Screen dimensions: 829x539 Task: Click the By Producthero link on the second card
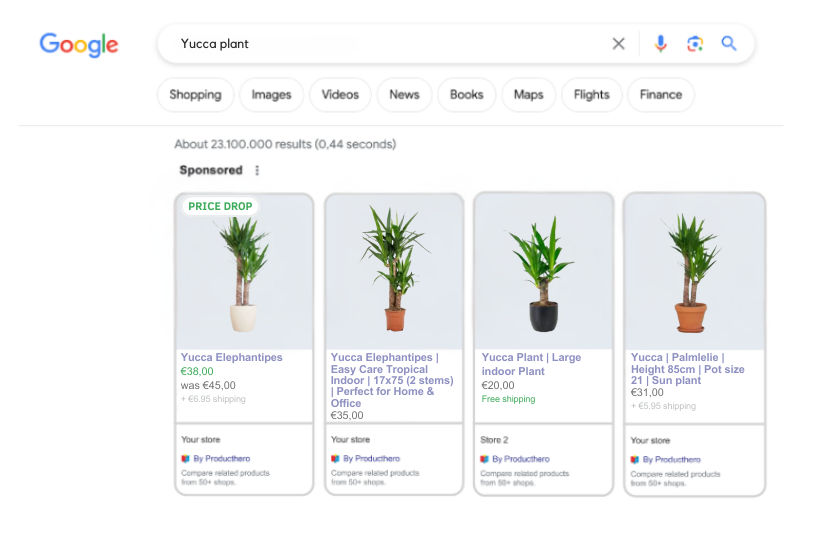tap(371, 459)
